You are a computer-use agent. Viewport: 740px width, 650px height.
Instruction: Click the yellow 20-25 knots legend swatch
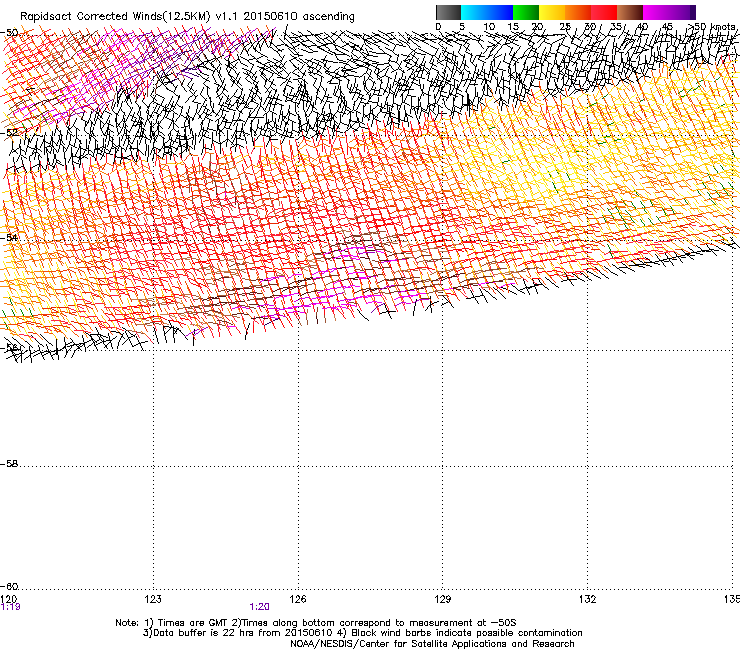pyautogui.click(x=552, y=12)
